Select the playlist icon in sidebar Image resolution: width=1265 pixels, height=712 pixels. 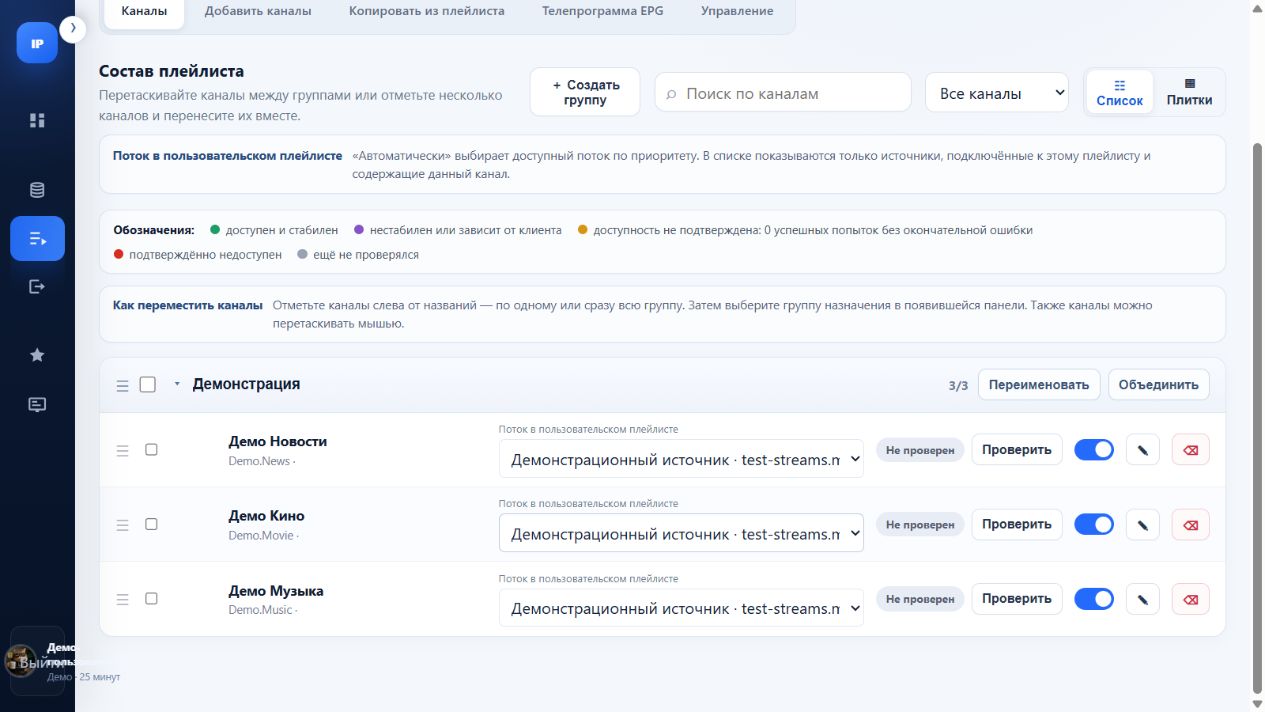click(37, 239)
